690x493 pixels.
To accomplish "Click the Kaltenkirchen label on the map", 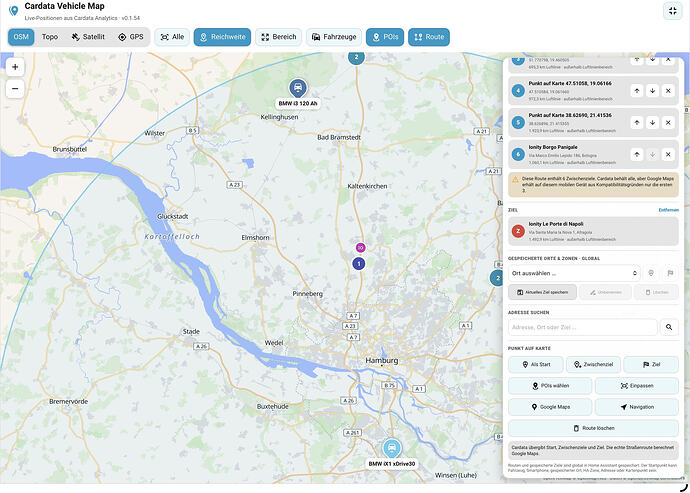I will (367, 186).
